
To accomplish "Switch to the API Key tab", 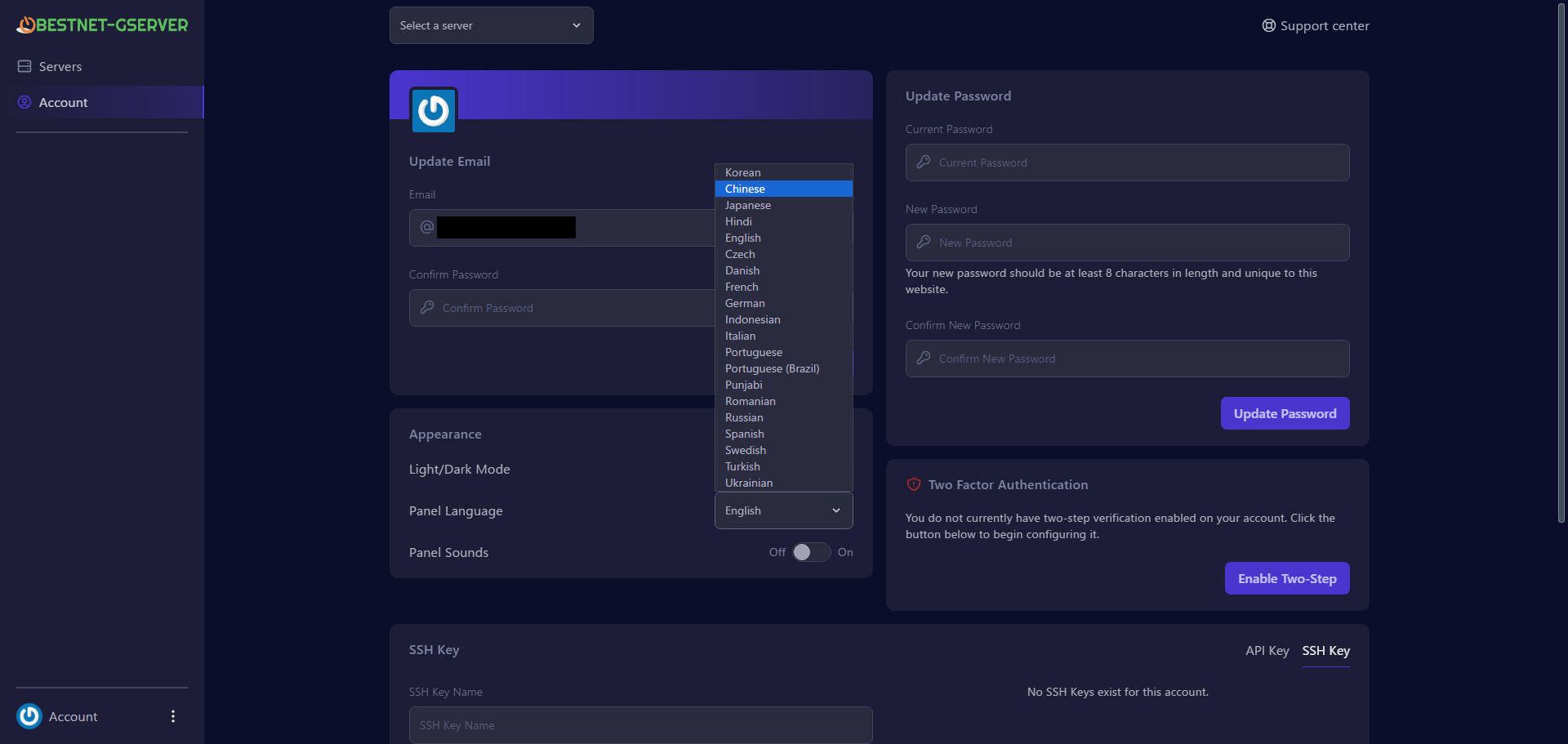I will 1267,651.
